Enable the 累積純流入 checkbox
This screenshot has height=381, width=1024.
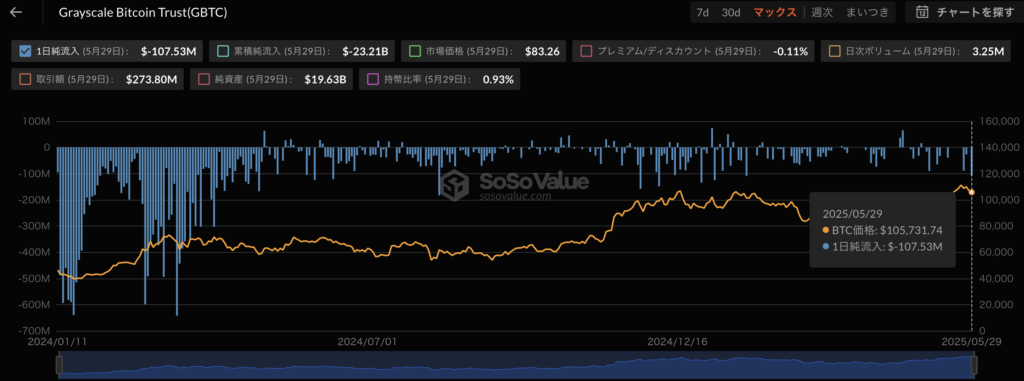223,50
